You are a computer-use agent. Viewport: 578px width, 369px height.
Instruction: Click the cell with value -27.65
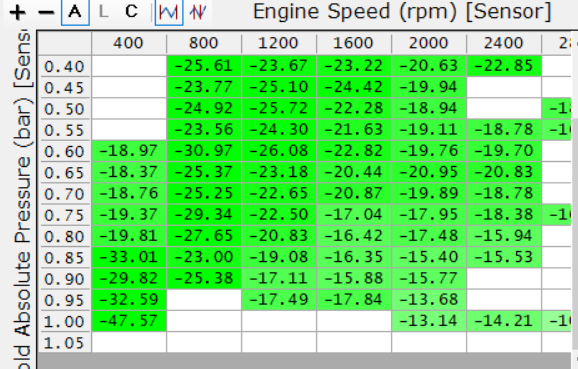click(204, 236)
